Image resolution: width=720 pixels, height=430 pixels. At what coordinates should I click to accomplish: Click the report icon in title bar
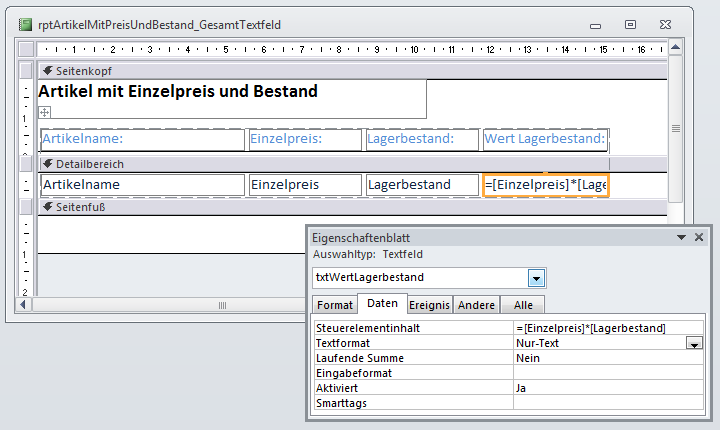click(22, 24)
